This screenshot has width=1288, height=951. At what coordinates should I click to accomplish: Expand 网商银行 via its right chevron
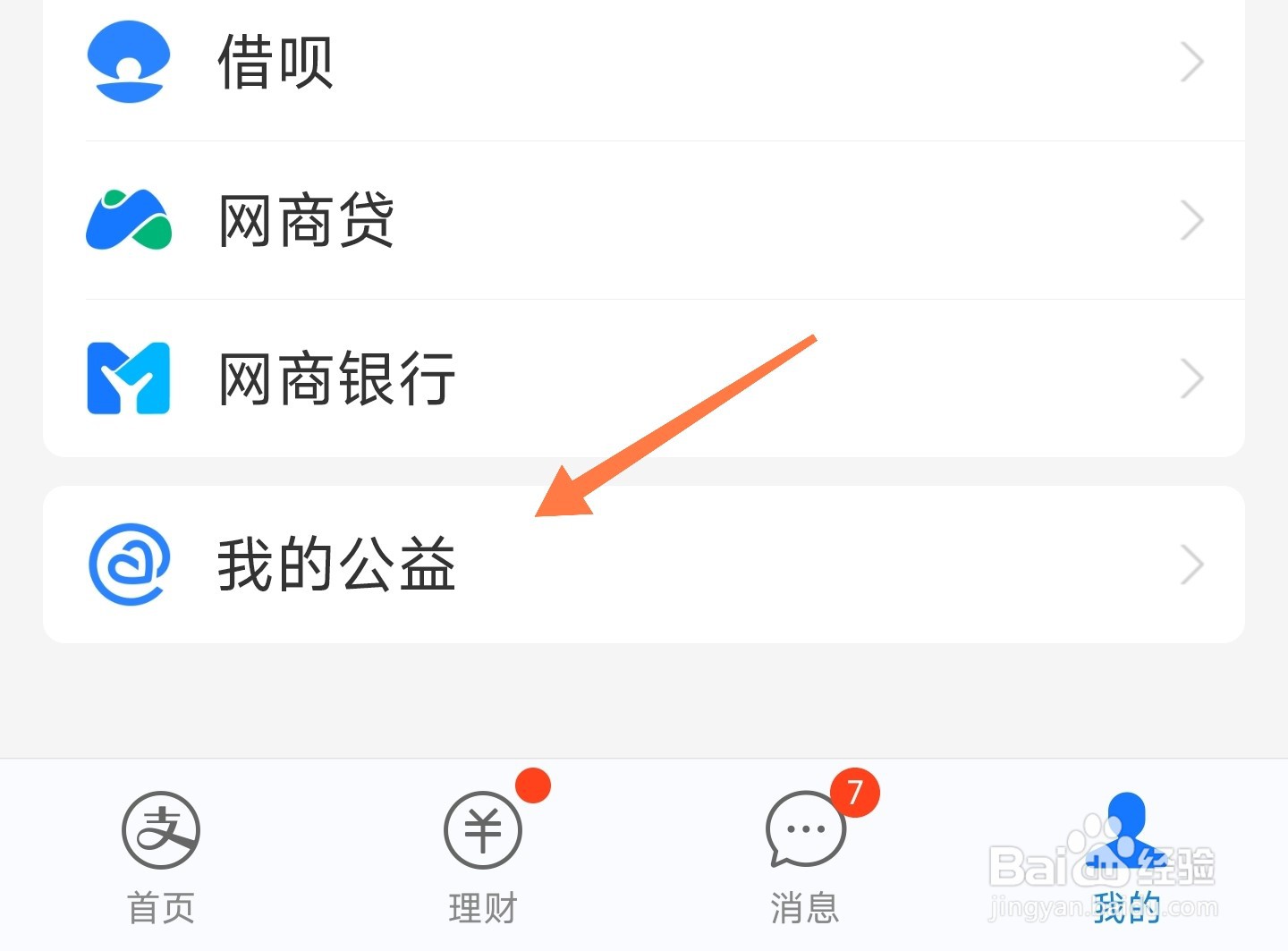[x=1191, y=378]
